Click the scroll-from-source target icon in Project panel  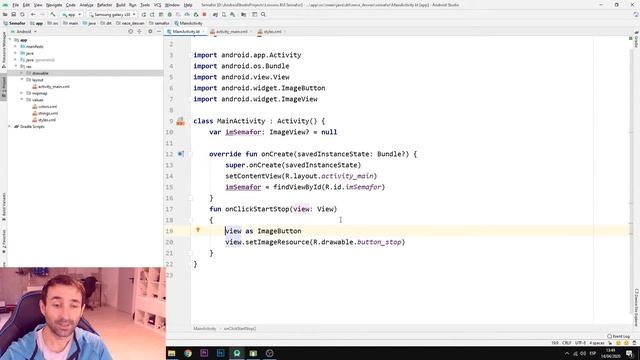click(x=131, y=31)
